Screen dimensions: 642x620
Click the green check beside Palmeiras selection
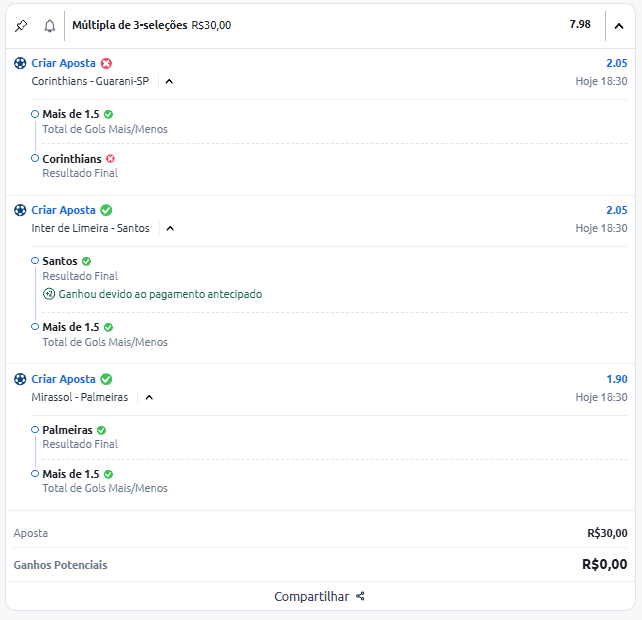[102, 430]
